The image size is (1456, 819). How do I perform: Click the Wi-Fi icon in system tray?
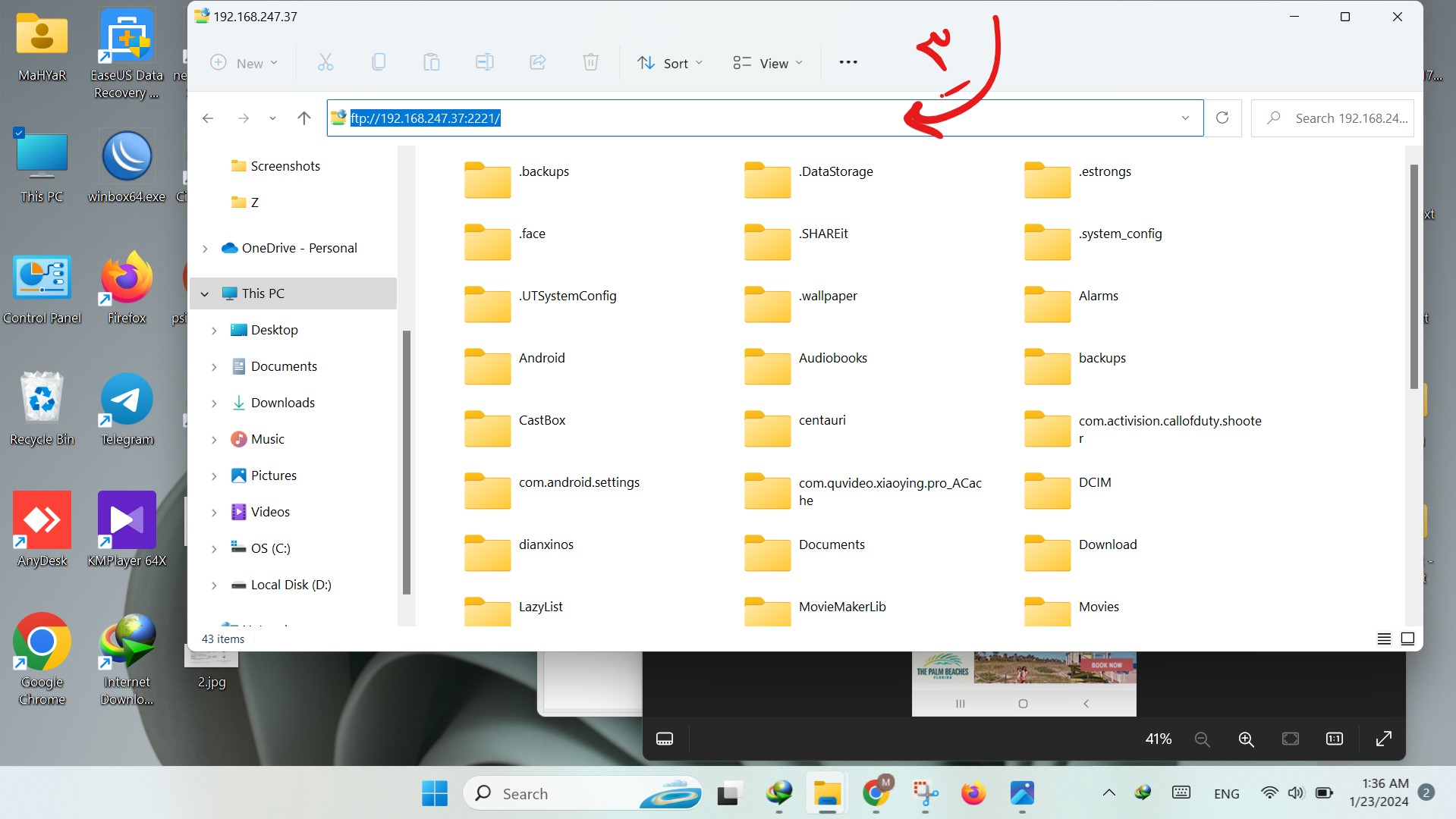[x=1269, y=793]
